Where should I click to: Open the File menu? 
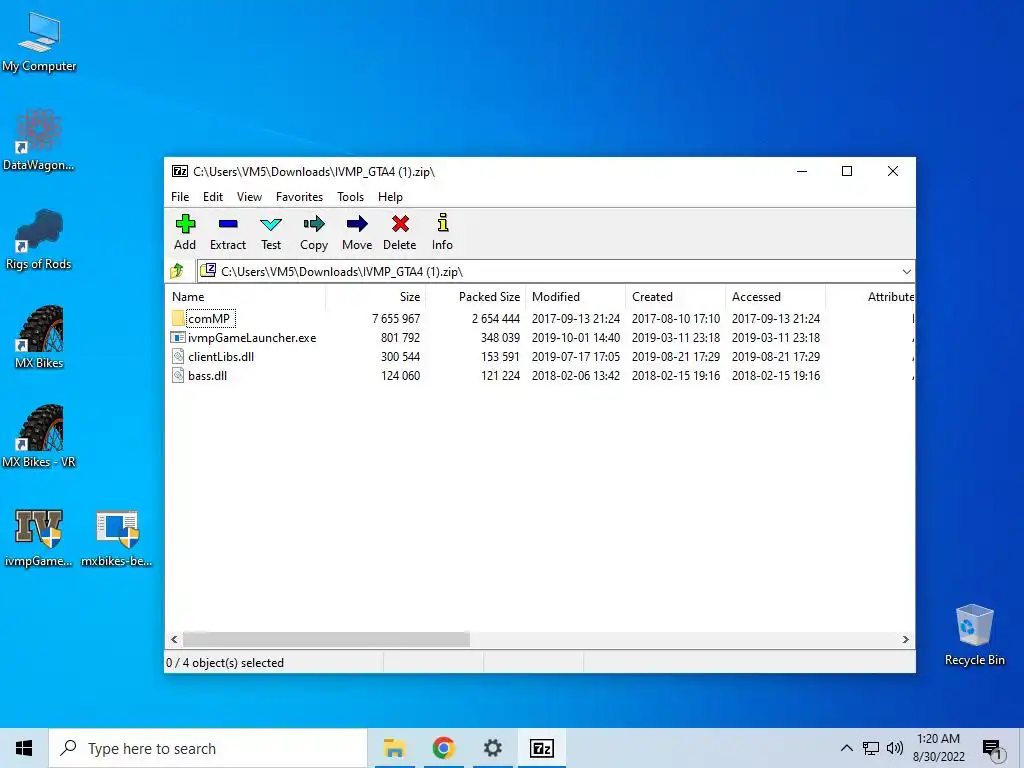pyautogui.click(x=180, y=197)
